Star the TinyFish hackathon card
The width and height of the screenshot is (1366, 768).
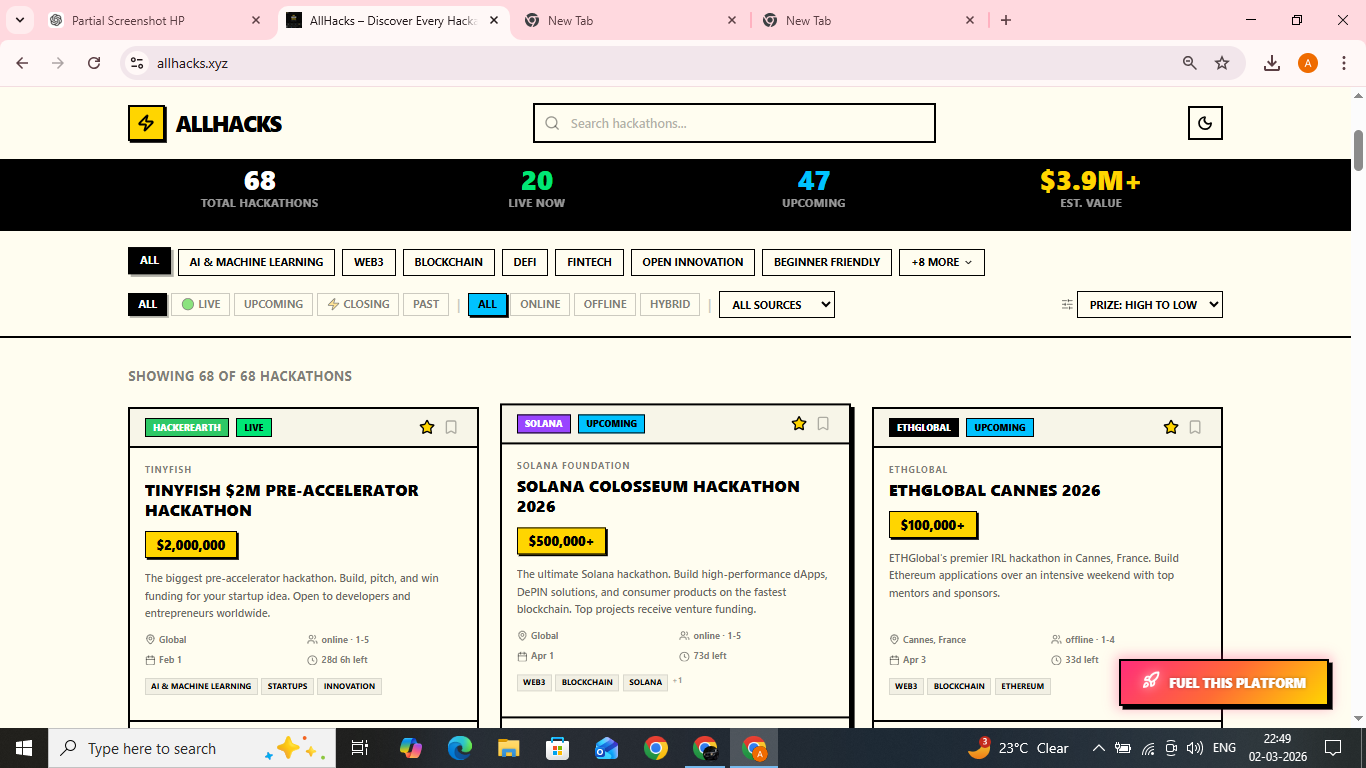(427, 426)
